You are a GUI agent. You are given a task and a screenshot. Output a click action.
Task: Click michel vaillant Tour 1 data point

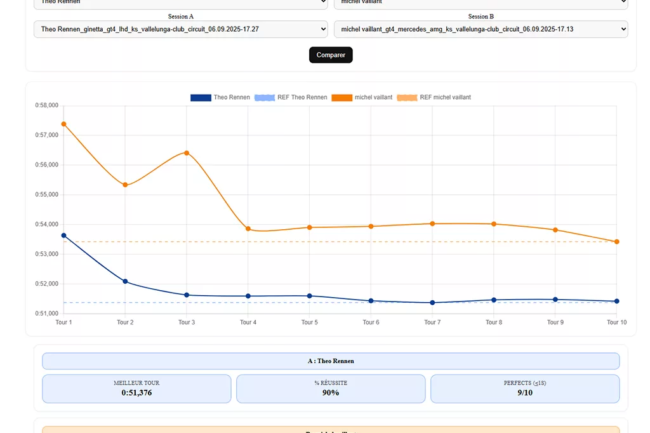[64, 124]
